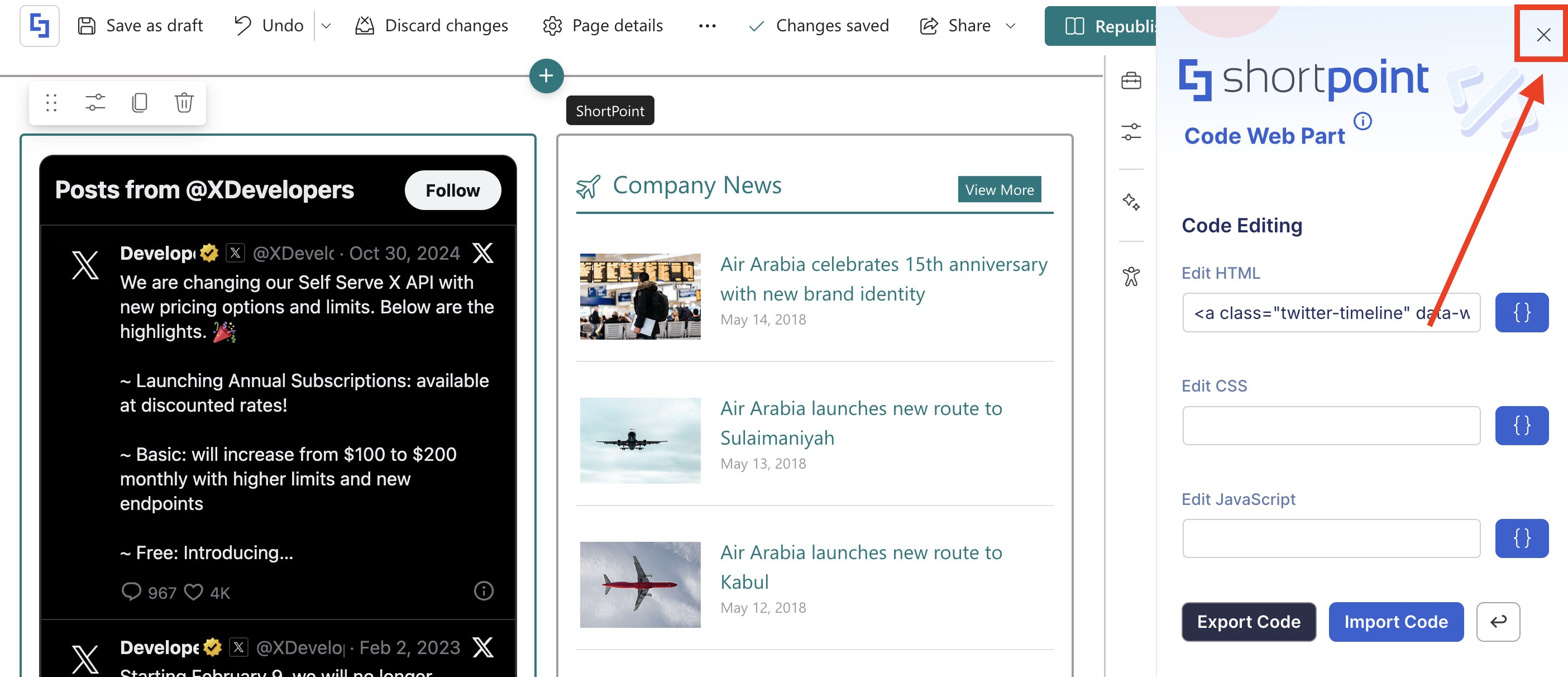Duplicate the web part with copy icon
The width and height of the screenshot is (1568, 677).
tap(140, 103)
